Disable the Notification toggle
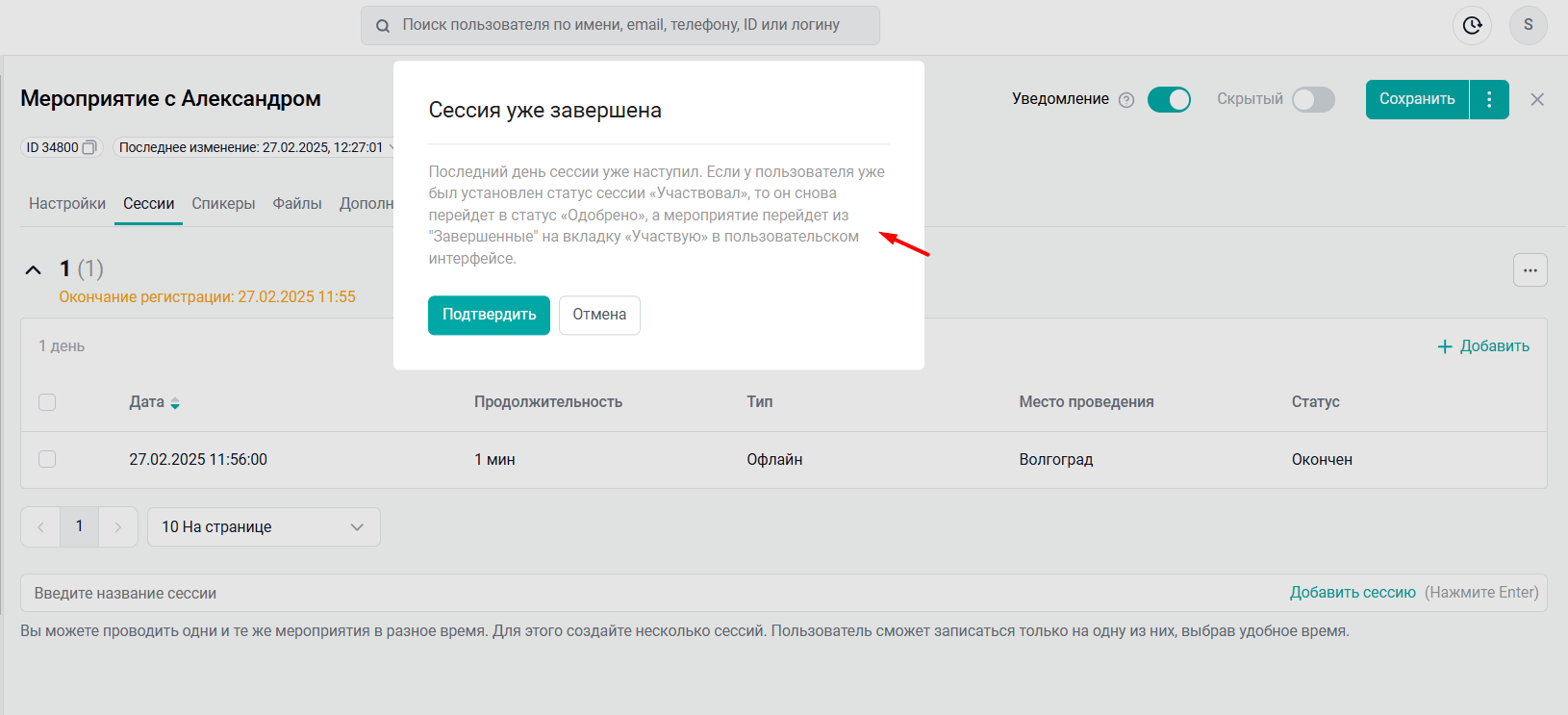The width and height of the screenshot is (1568, 715). click(1169, 99)
